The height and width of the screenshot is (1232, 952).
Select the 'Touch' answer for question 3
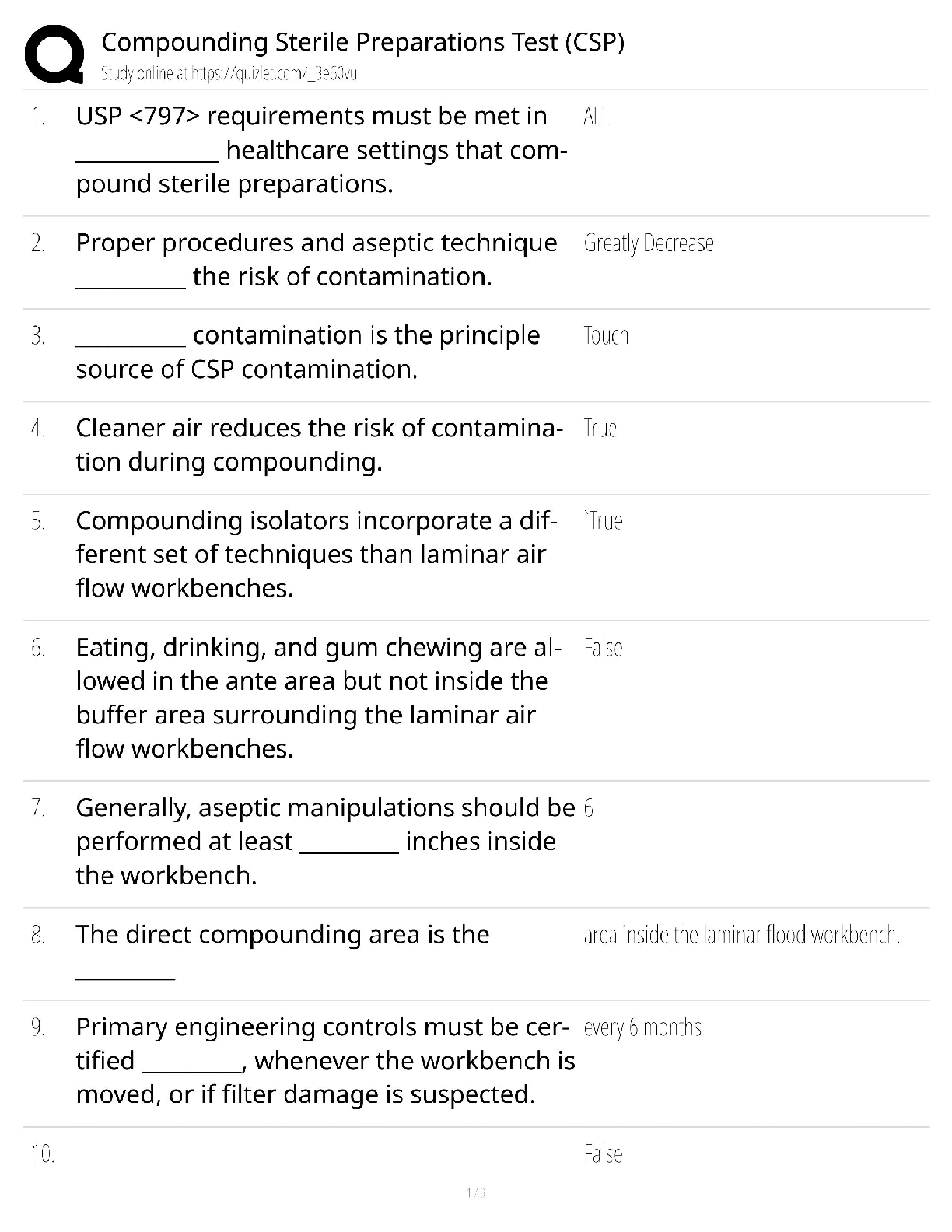click(606, 336)
